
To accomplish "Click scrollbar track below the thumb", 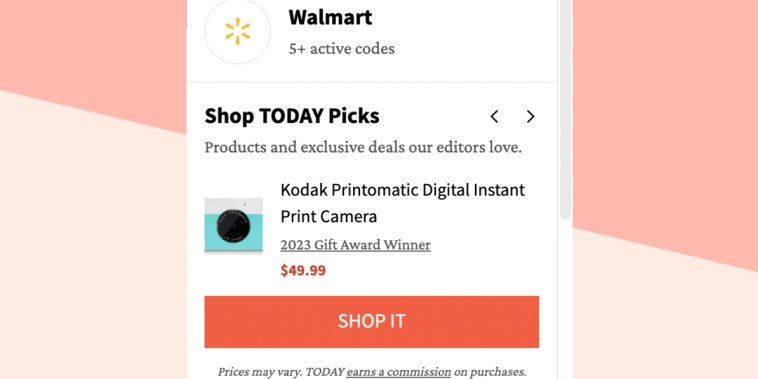I will 566,300.
